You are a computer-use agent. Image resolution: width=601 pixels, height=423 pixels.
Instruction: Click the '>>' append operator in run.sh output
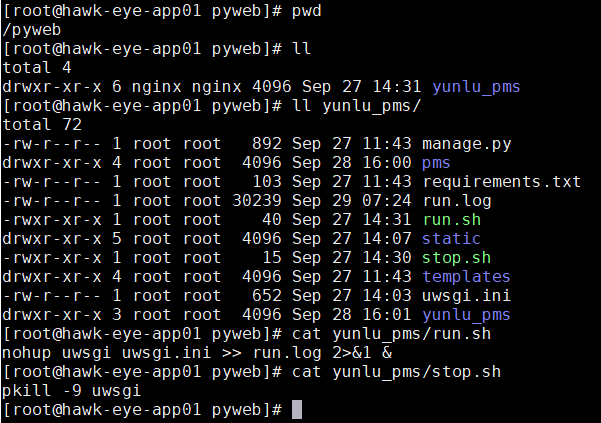click(232, 353)
